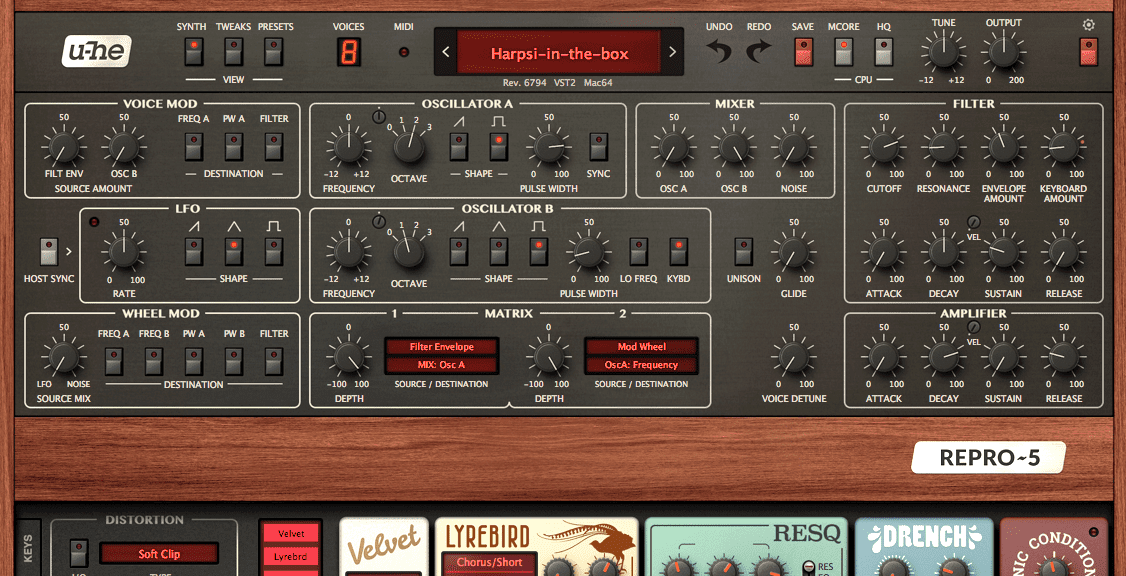Viewport: 1126px width, 576px height.
Task: Click the VOICE DETUNE knob
Action: 793,357
